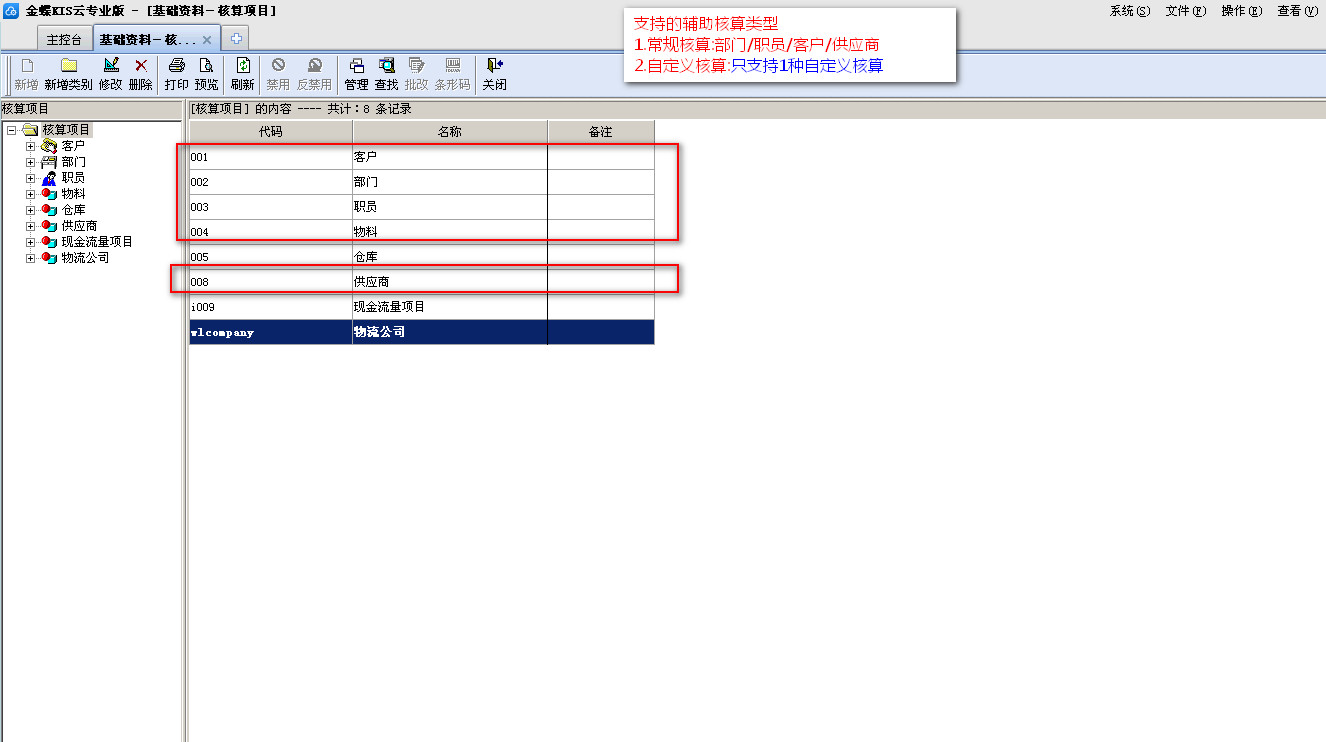The width and height of the screenshot is (1326, 742).
Task: Collapse the 核算项目 root tree node
Action: [x=11, y=130]
